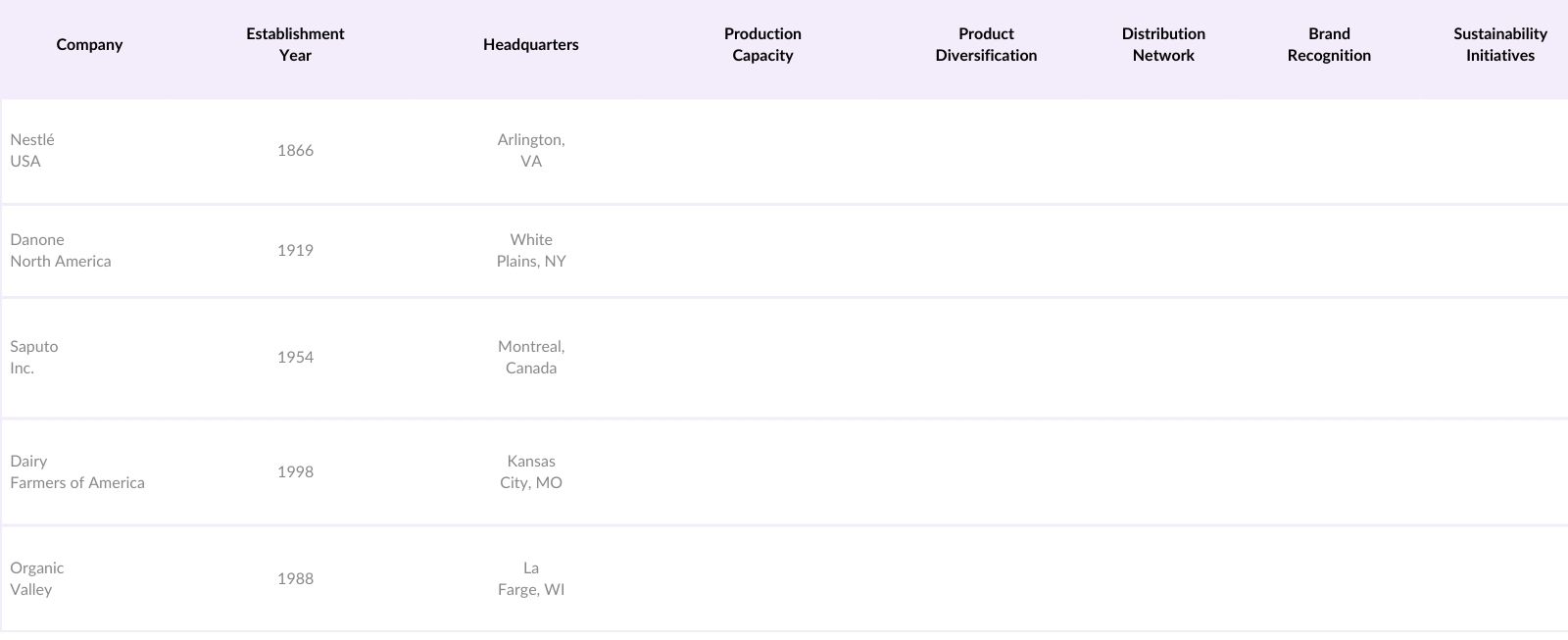Click the Production Capacity column header

[x=762, y=45]
